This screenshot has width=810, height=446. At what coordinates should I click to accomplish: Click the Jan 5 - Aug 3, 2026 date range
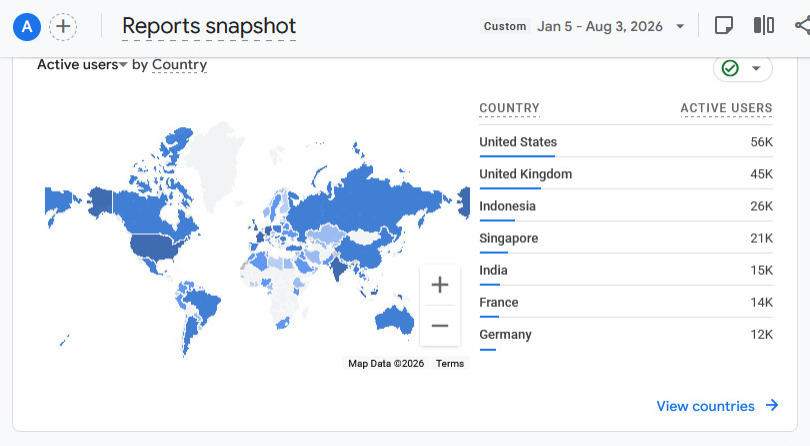click(600, 26)
